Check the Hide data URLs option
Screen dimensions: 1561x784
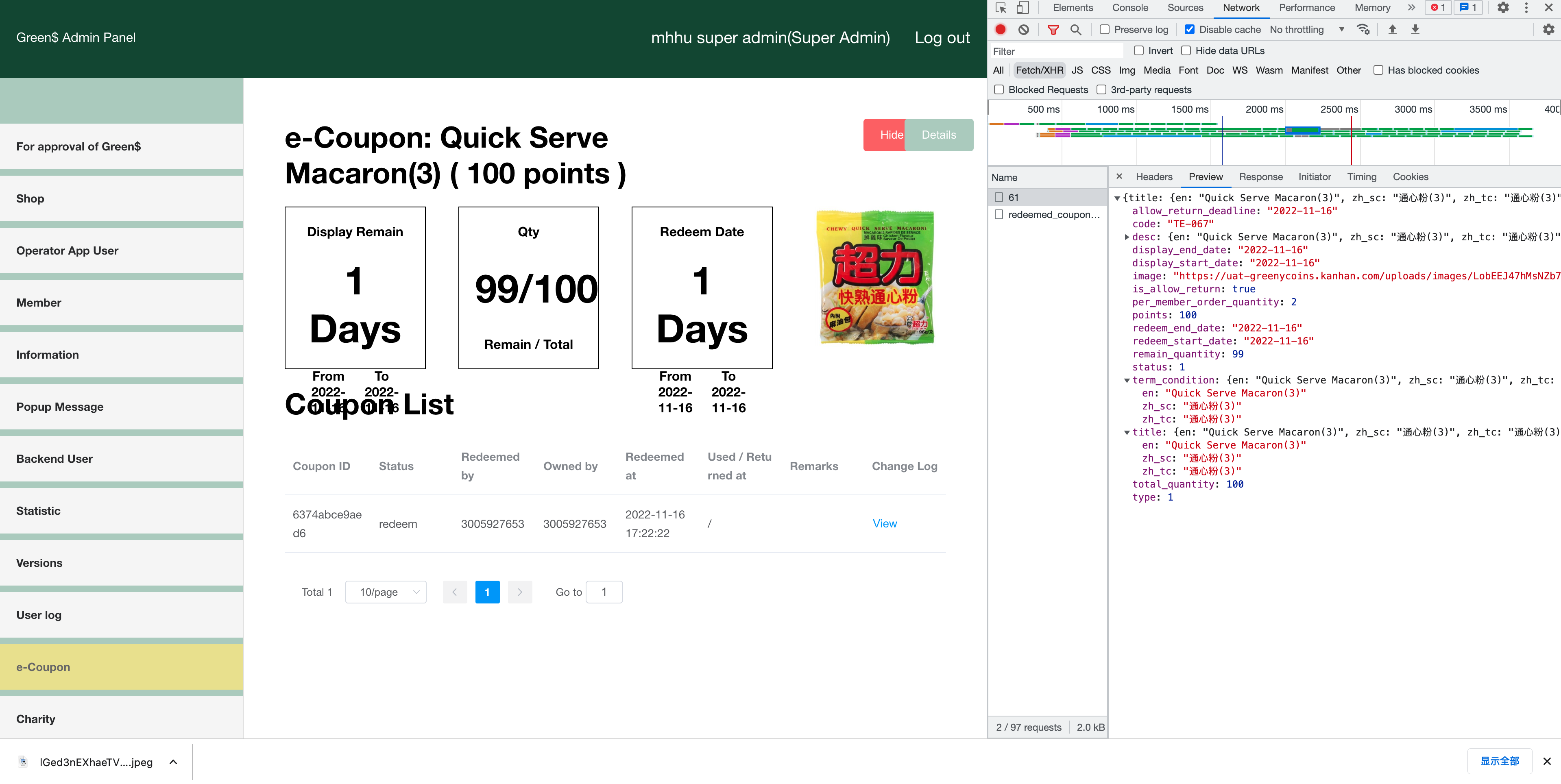[x=1186, y=50]
